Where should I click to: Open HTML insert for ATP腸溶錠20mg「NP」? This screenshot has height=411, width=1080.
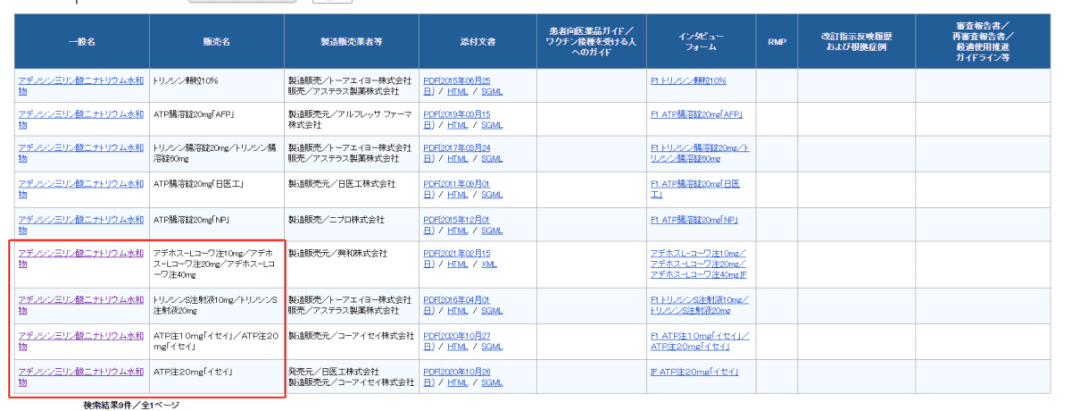tap(457, 231)
